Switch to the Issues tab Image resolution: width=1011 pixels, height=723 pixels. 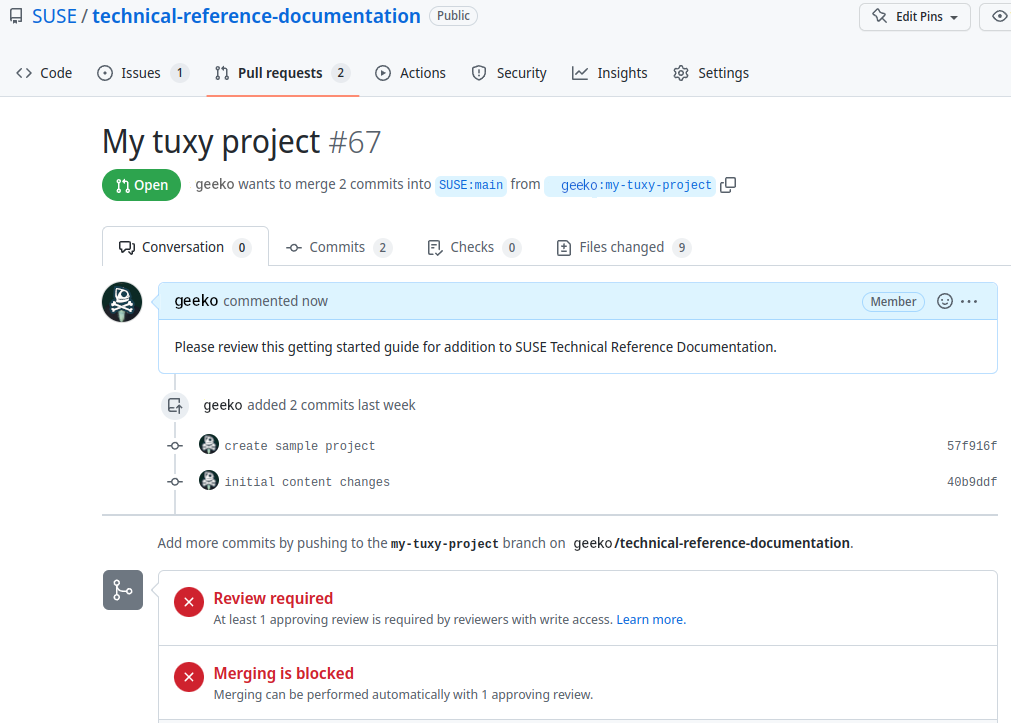point(142,73)
